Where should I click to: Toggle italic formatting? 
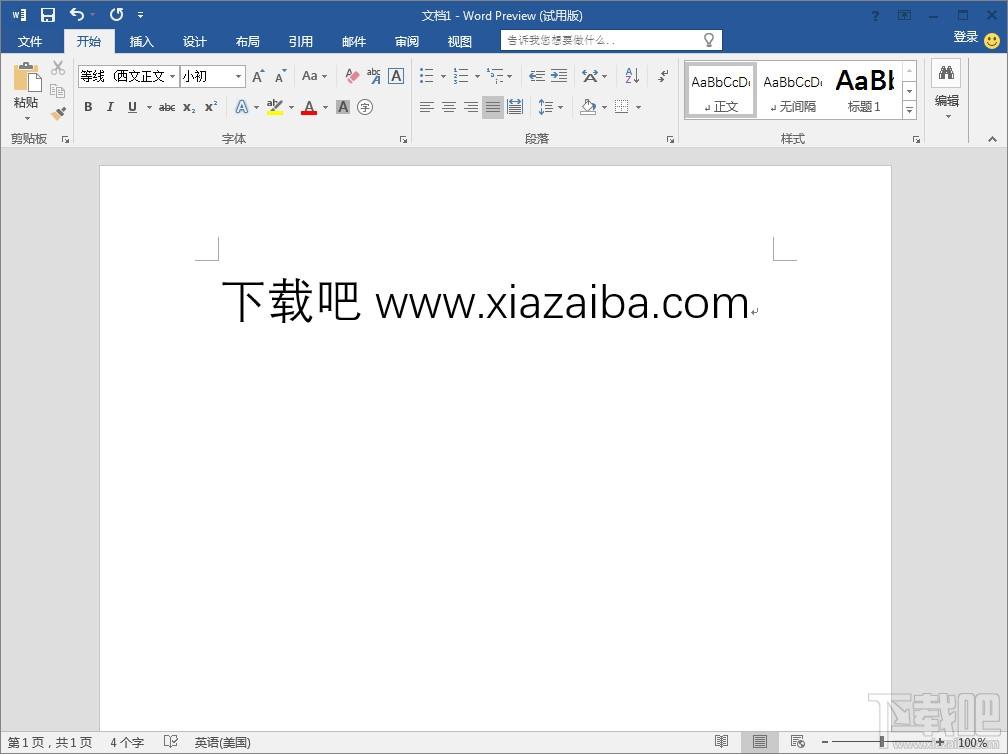[110, 107]
